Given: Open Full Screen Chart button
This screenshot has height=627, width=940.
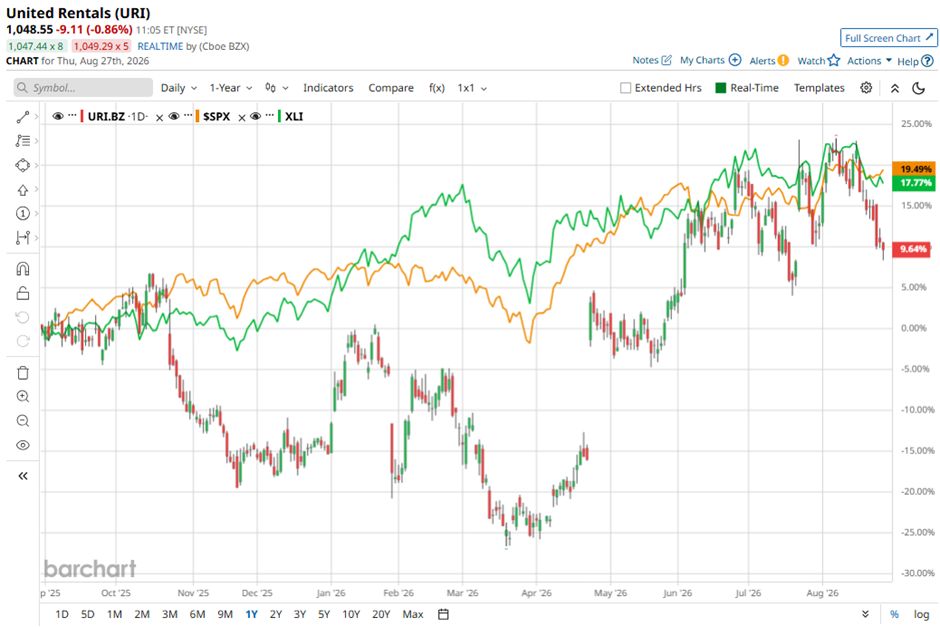Looking at the screenshot, I should click(888, 38).
